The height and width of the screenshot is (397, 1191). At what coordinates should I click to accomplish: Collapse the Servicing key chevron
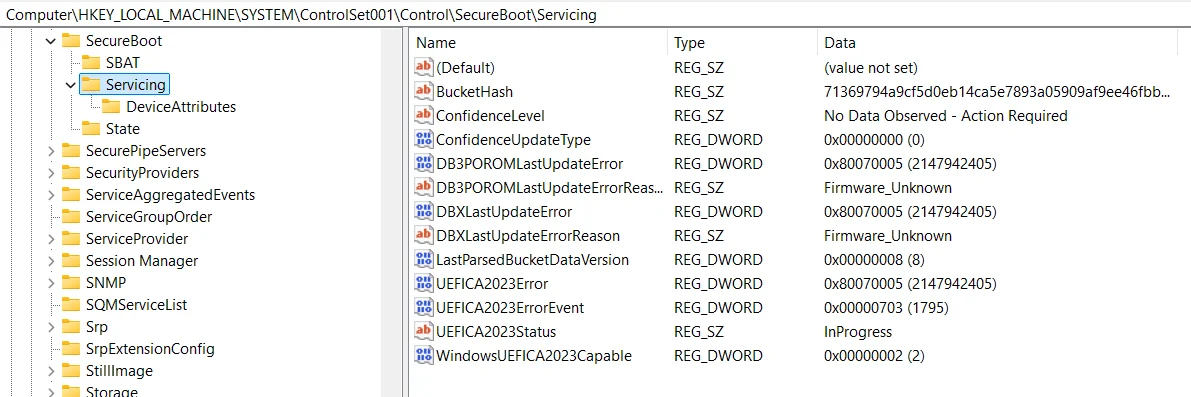(71, 84)
